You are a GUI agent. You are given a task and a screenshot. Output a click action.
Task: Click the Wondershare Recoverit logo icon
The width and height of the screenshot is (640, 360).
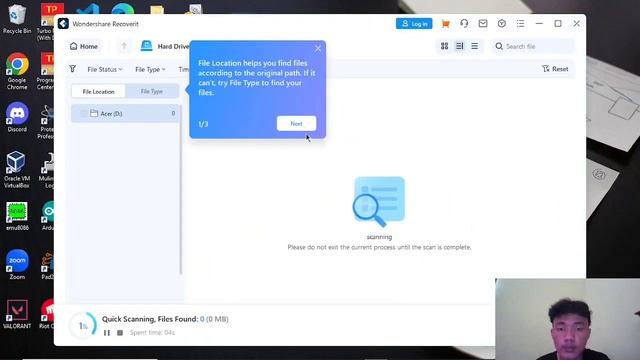coord(63,24)
